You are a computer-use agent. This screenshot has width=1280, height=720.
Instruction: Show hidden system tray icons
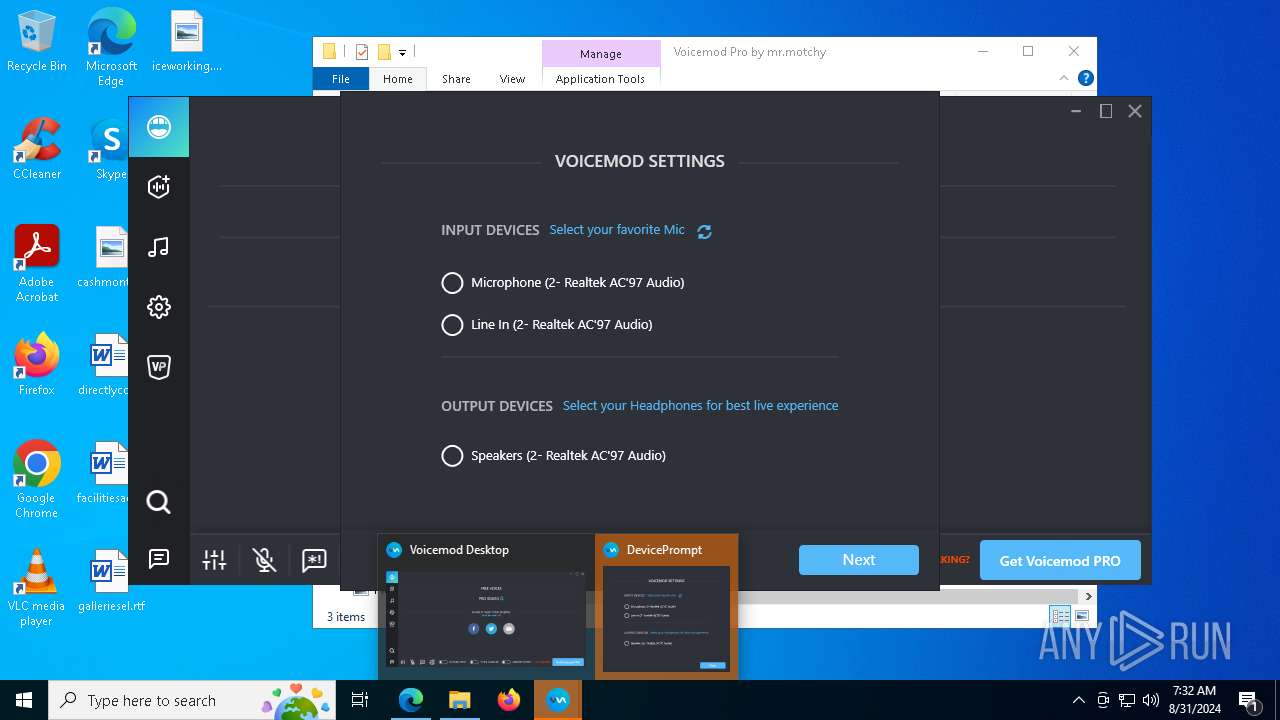[1078, 700]
